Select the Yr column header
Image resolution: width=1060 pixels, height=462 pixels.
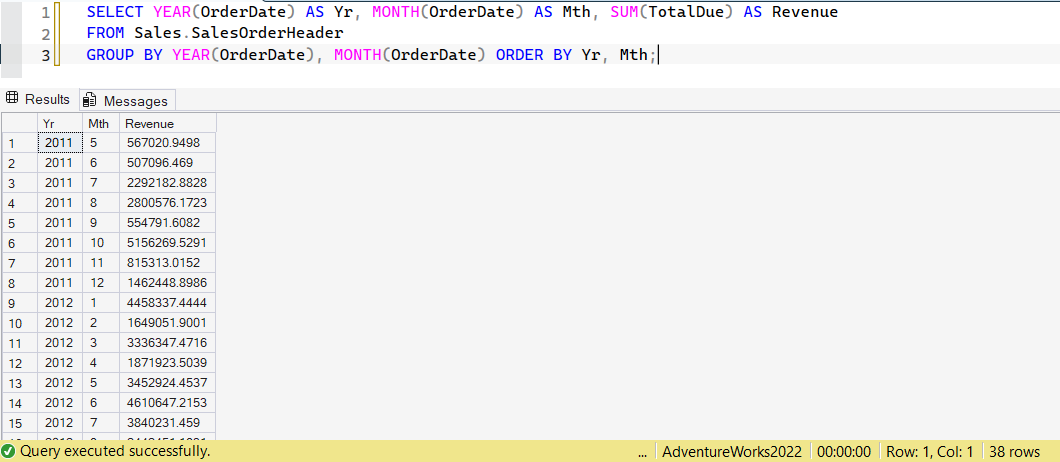pyautogui.click(x=60, y=124)
